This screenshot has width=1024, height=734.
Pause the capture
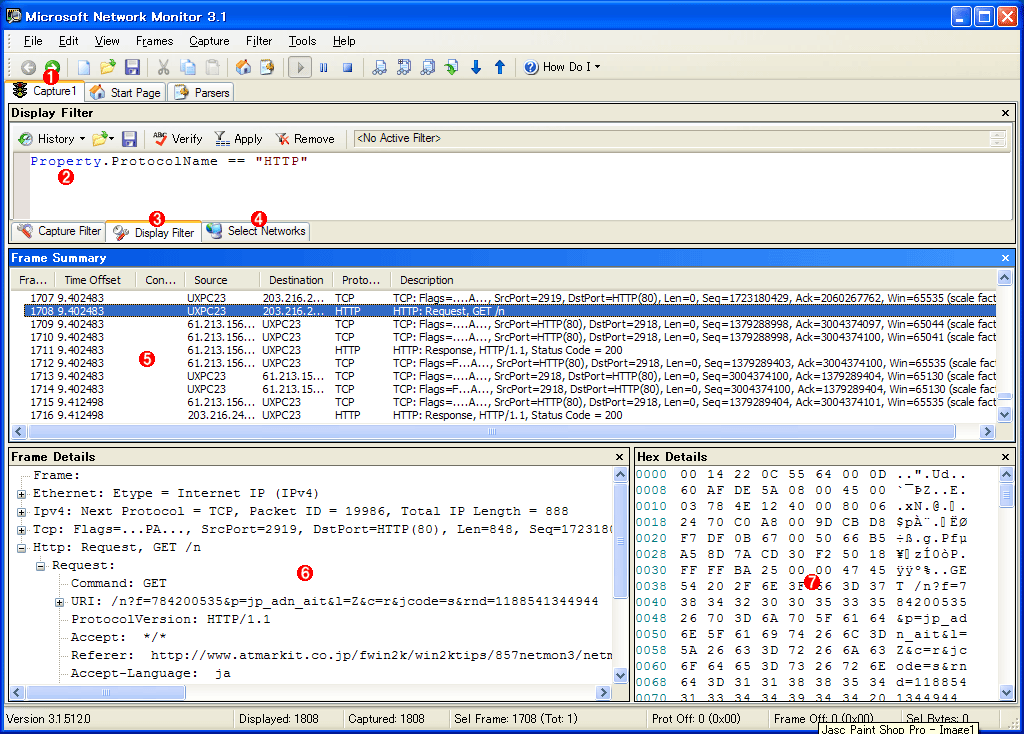(324, 67)
